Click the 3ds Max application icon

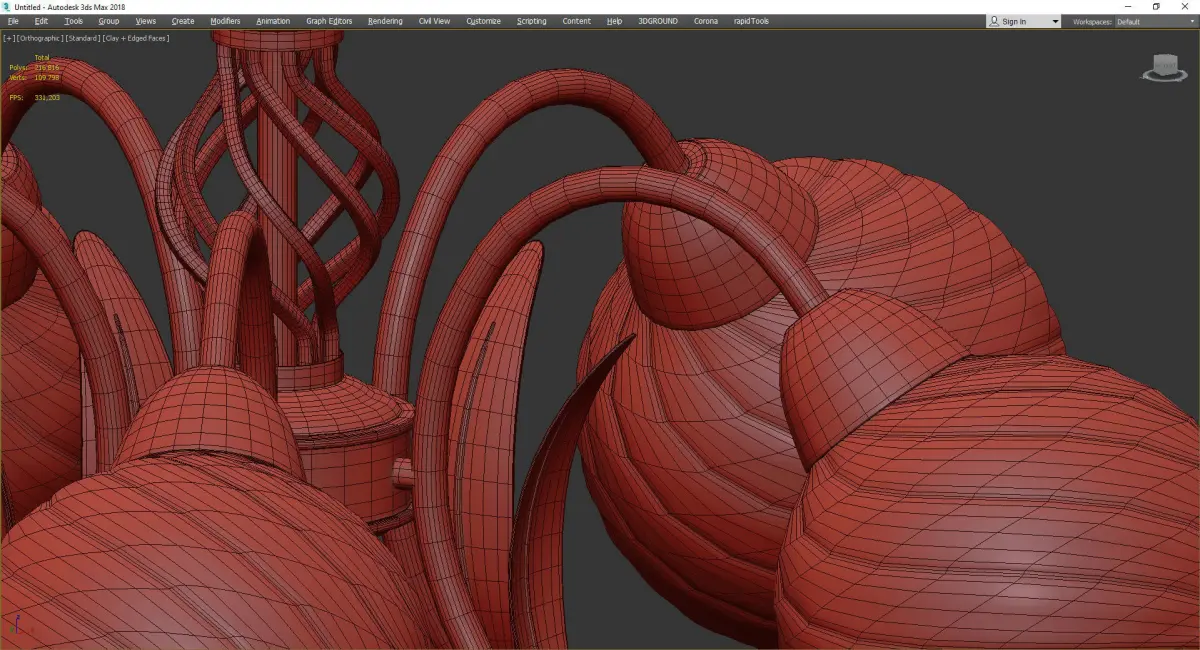[7, 7]
